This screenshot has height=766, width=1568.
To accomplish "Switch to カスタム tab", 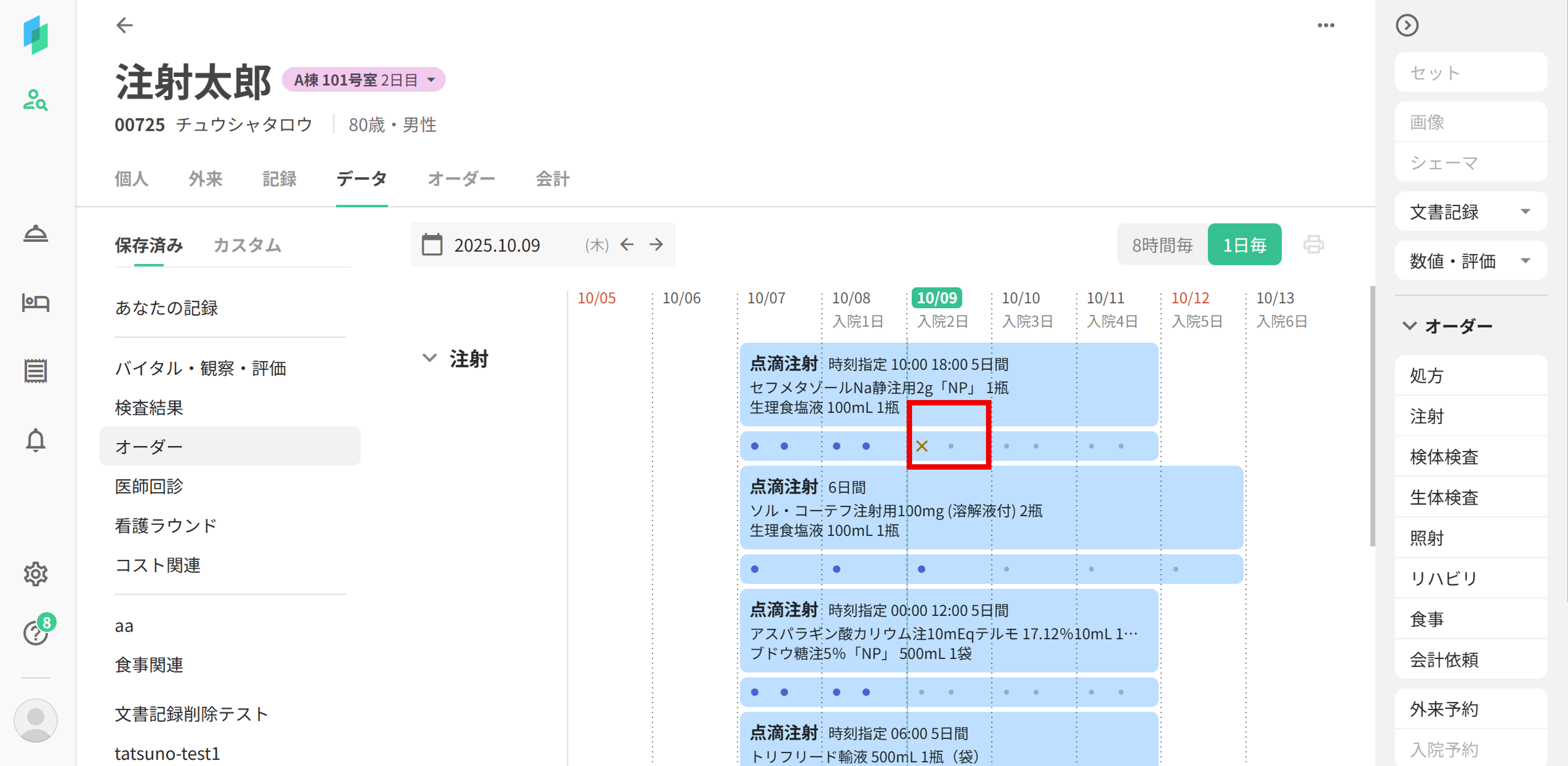I will click(x=247, y=245).
